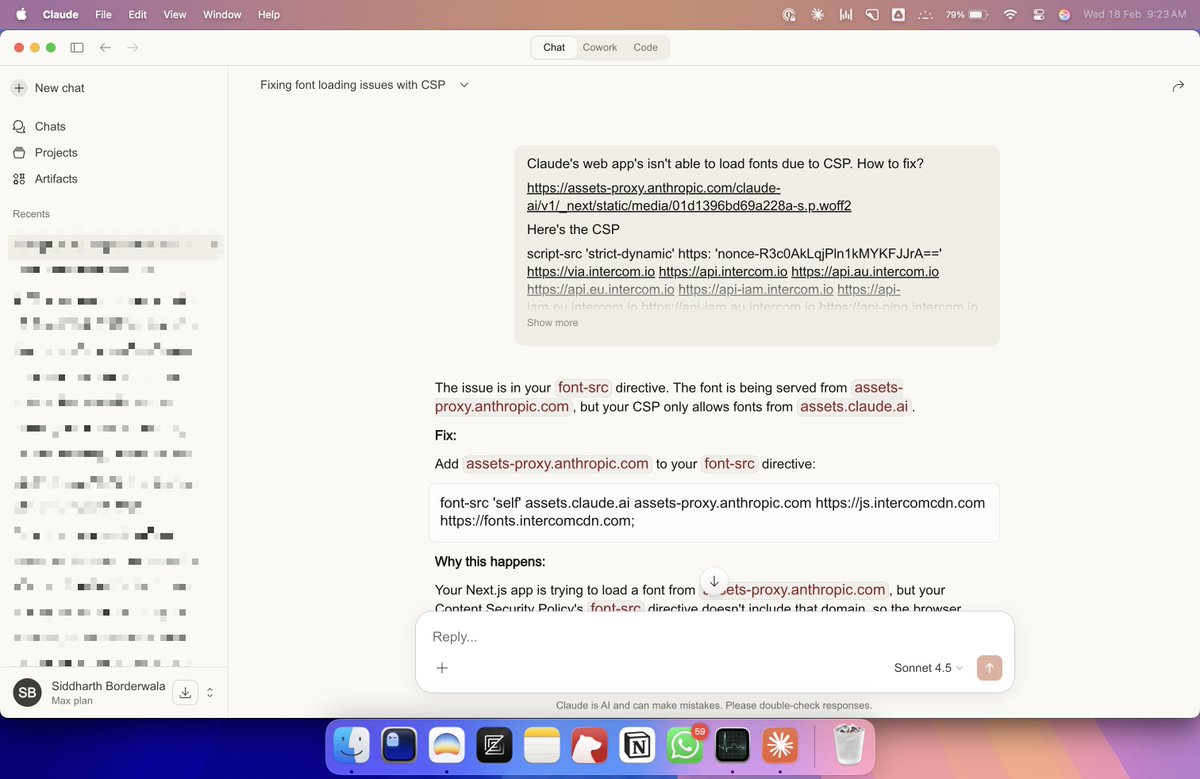
Task: Open Claude from the Dock
Action: (x=779, y=745)
